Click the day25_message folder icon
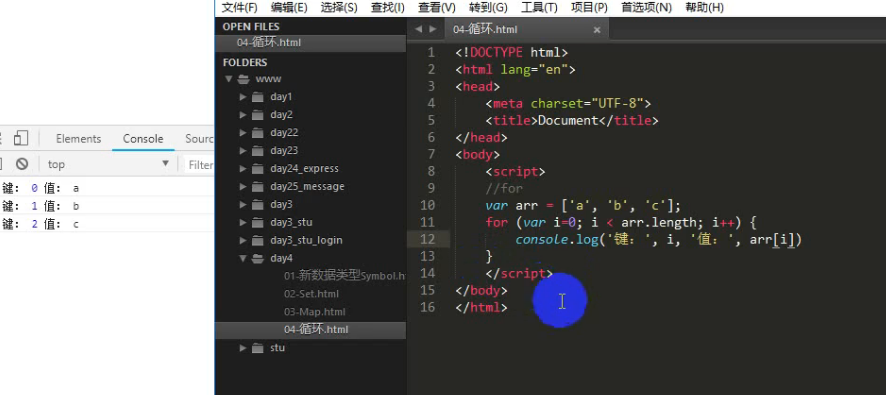This screenshot has height=395, width=886. (x=258, y=186)
